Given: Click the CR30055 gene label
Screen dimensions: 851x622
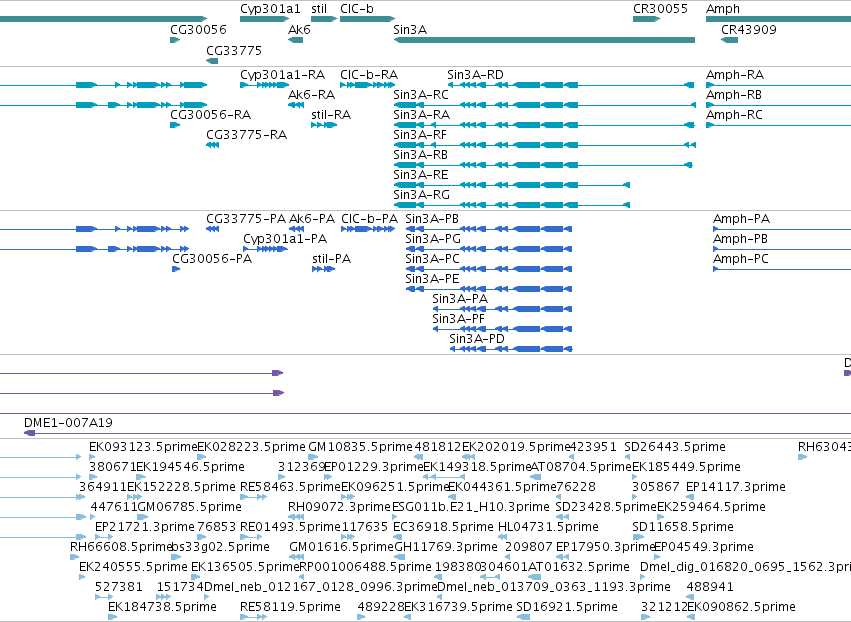Looking at the screenshot, I should 660,9.
